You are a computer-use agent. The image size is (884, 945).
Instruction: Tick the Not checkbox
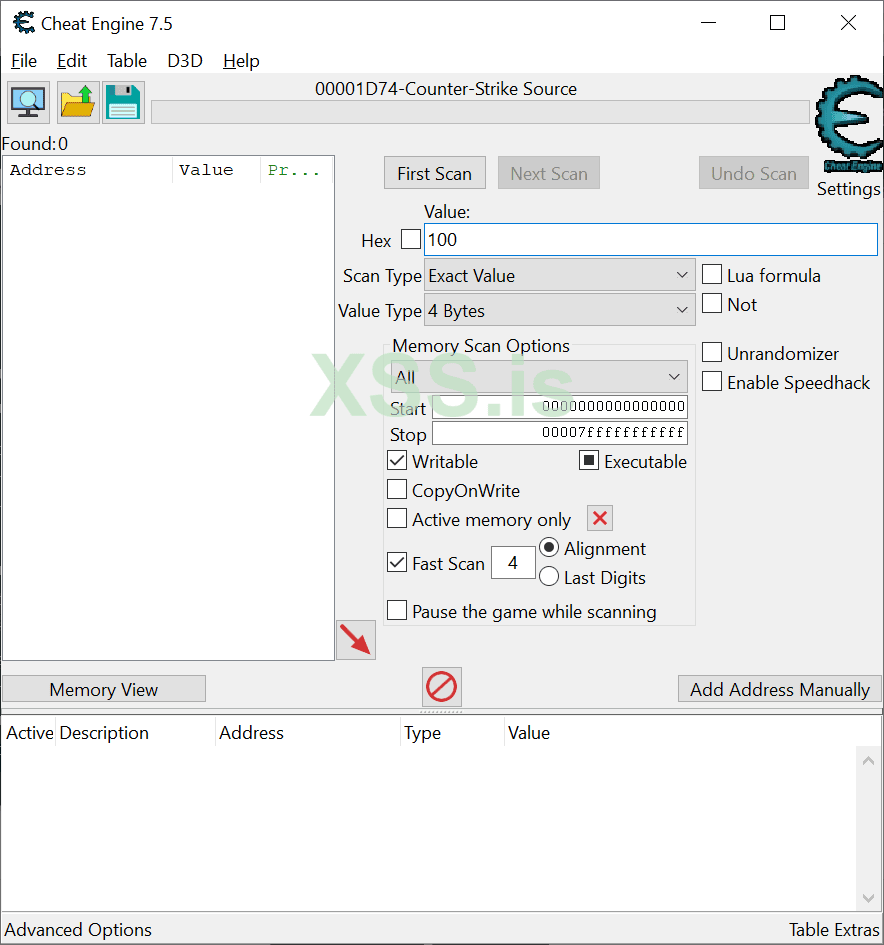click(712, 303)
